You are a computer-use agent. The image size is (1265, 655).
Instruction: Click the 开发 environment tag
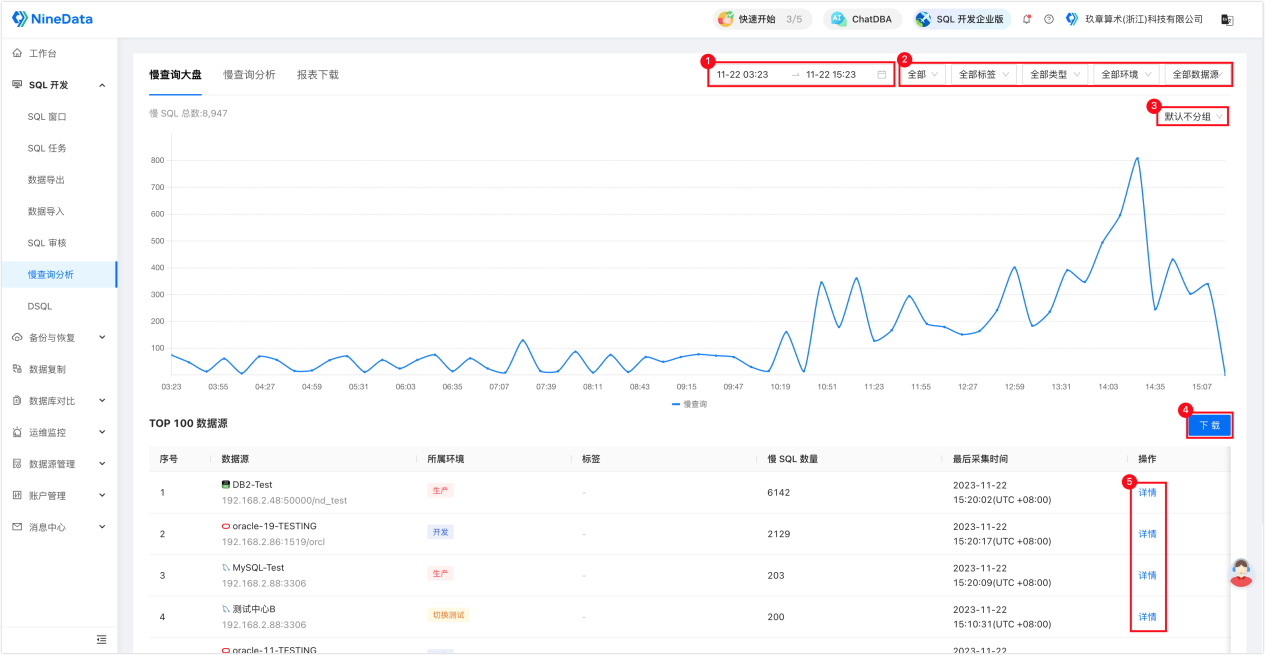coord(440,532)
